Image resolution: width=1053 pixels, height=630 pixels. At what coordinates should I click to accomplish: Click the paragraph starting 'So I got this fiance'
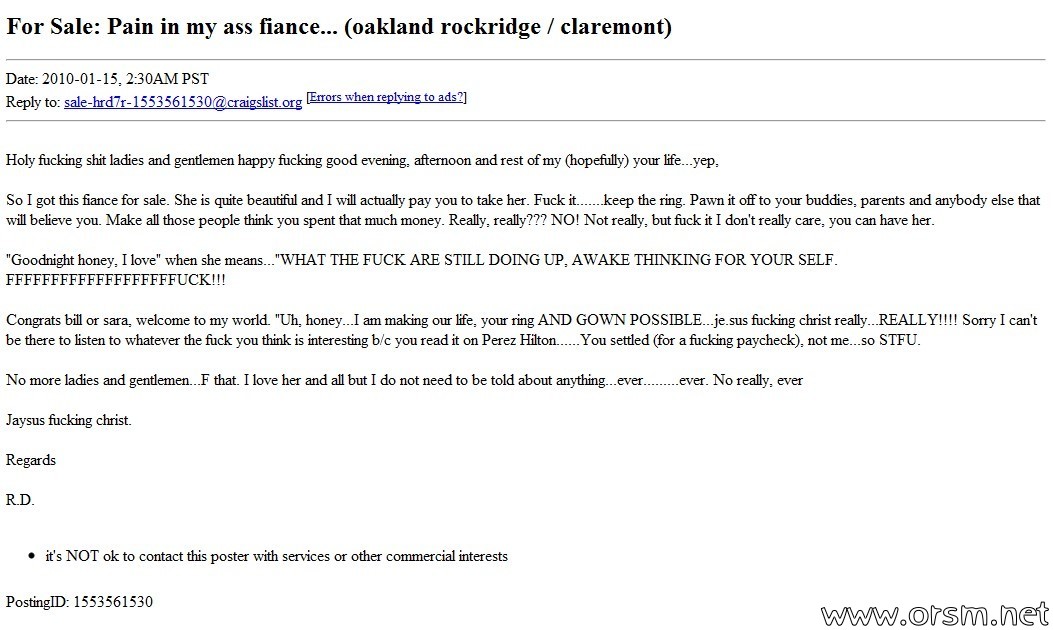tap(522, 210)
